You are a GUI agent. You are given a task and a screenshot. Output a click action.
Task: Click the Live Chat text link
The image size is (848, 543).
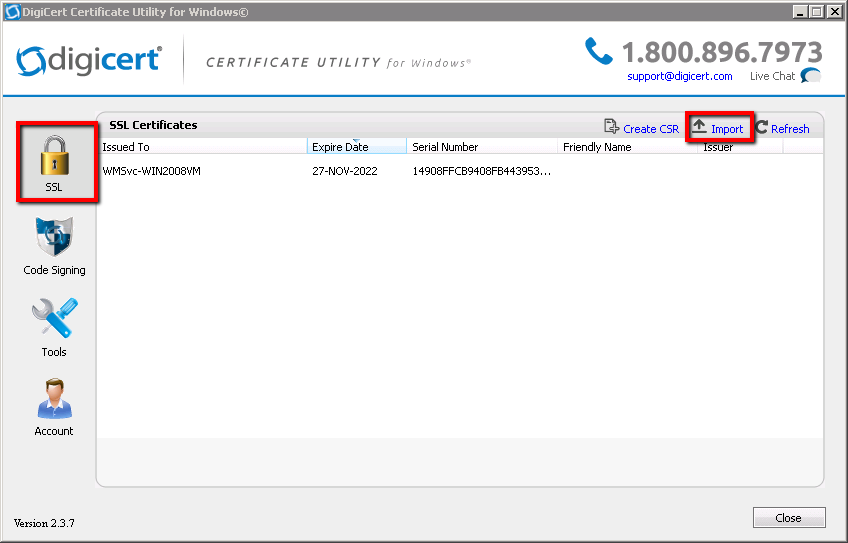(772, 76)
